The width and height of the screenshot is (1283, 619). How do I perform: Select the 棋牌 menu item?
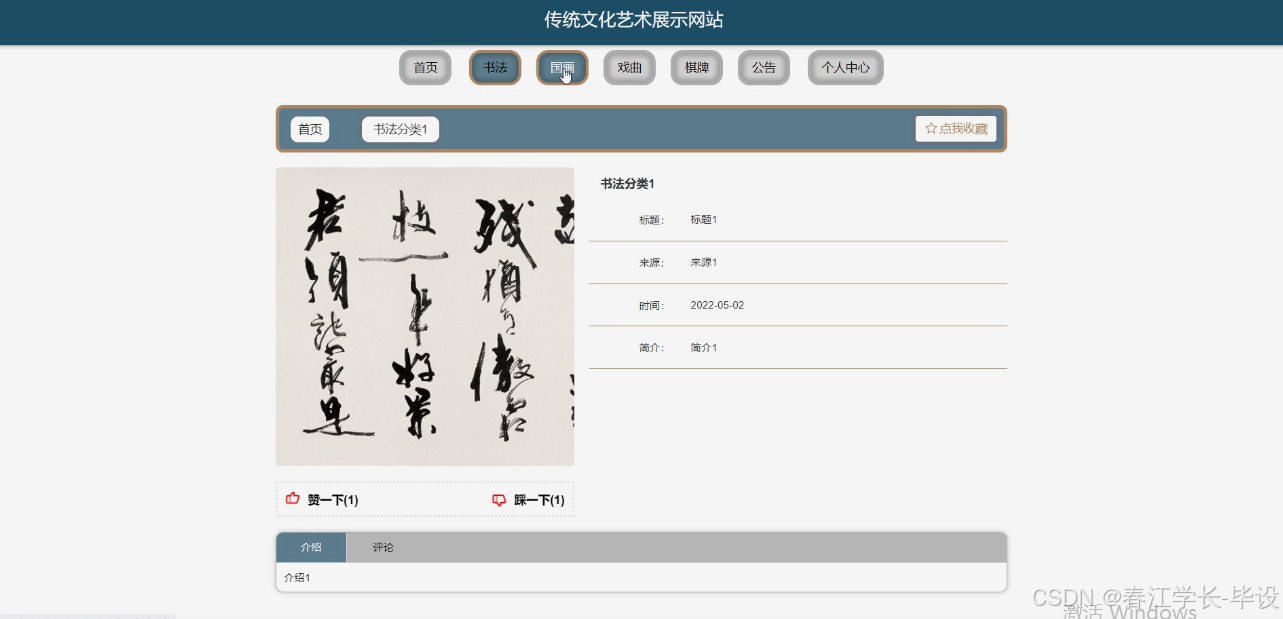point(697,68)
